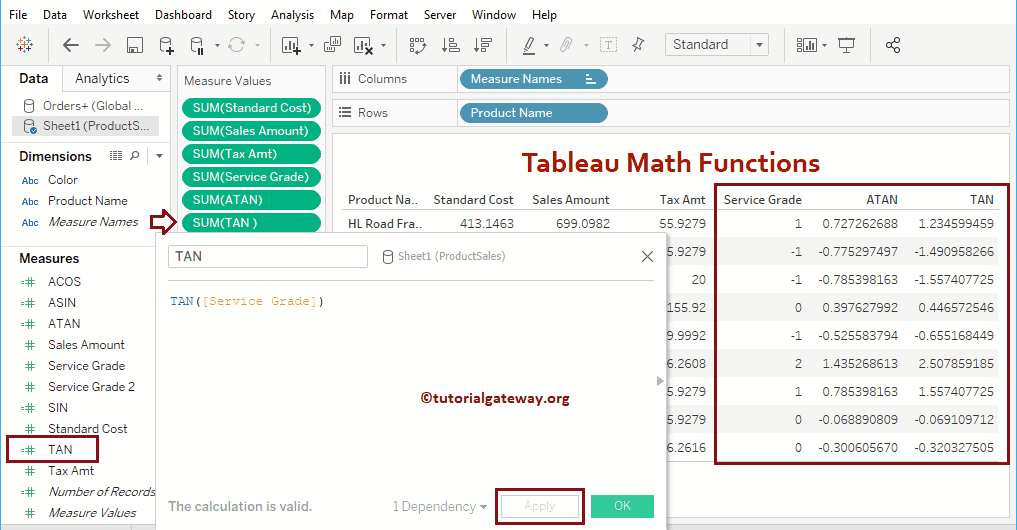Viewport: 1017px width, 530px height.
Task: Open the Dimensions pane menu arrow
Action: coord(159,156)
